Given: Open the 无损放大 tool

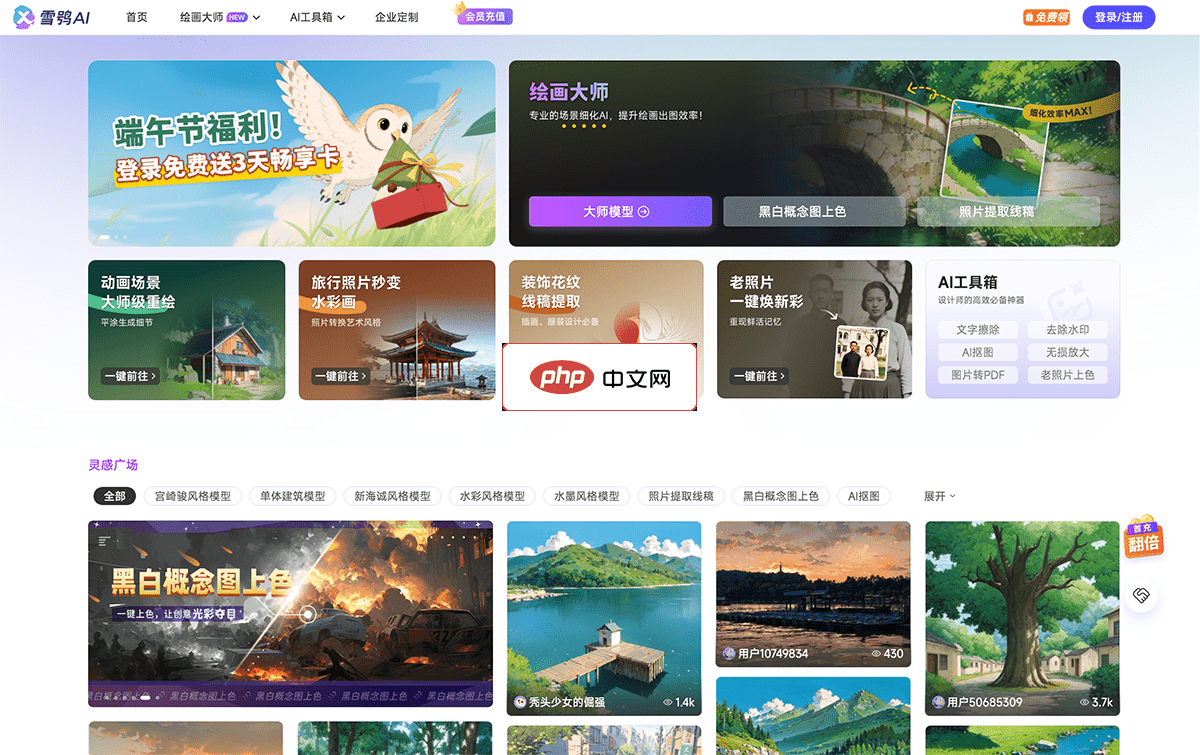Looking at the screenshot, I should [x=1067, y=353].
